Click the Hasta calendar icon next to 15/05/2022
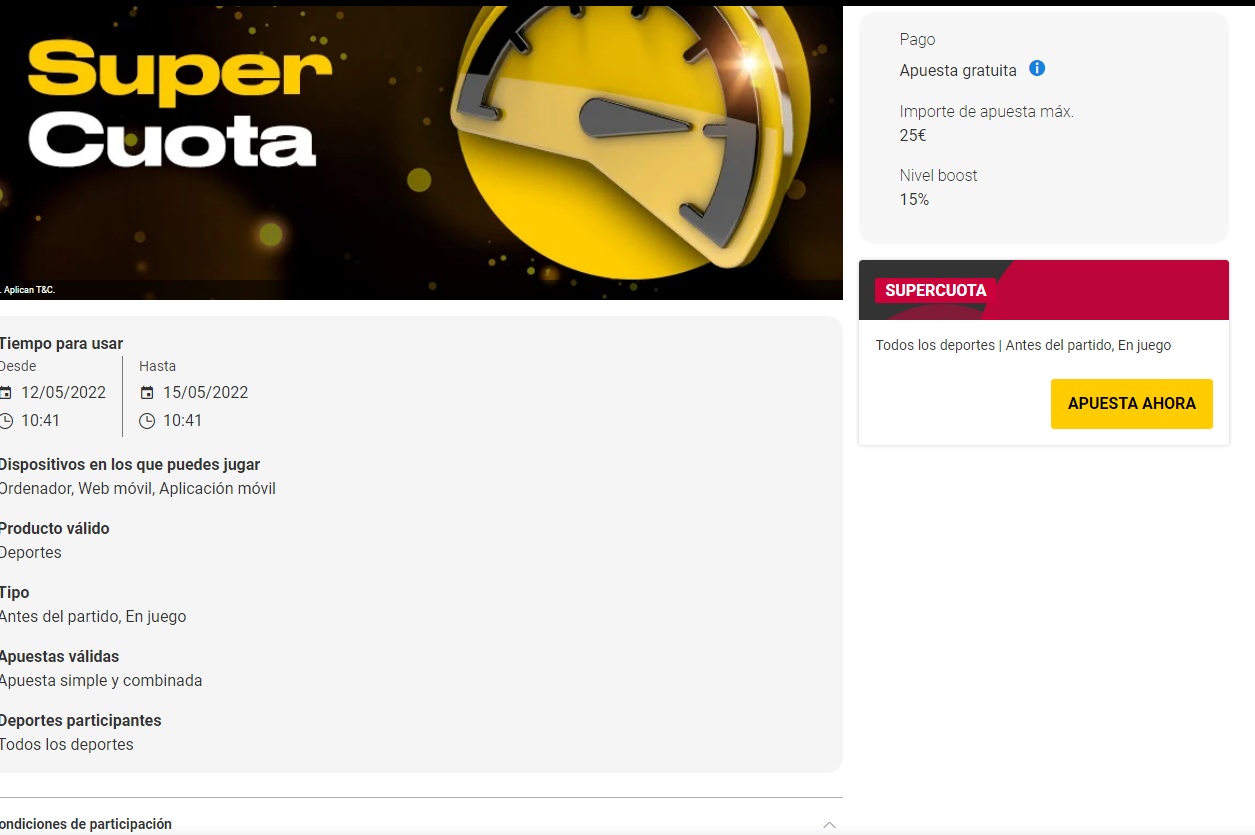Image resolution: width=1255 pixels, height=835 pixels. (x=147, y=393)
